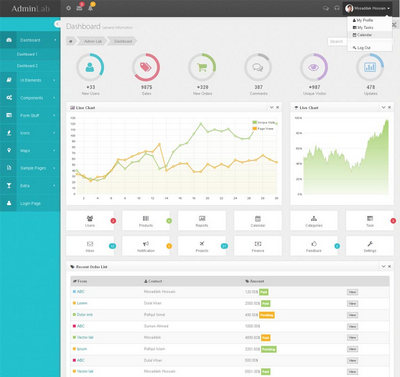This screenshot has width=400, height=377.
Task: Open the Reports shortcut tile
Action: point(202,221)
